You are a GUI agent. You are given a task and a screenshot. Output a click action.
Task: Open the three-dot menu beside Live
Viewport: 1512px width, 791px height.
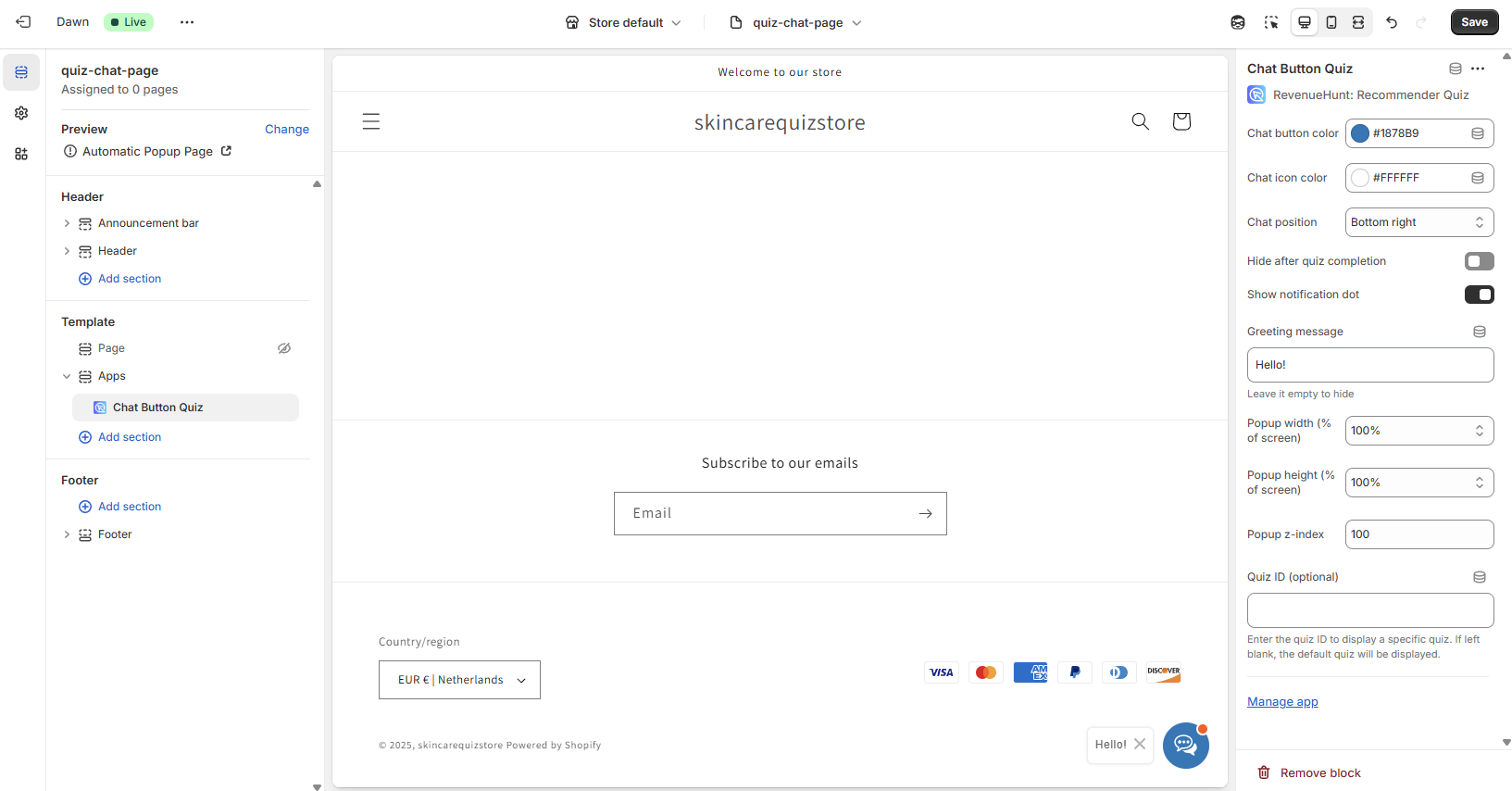(187, 22)
